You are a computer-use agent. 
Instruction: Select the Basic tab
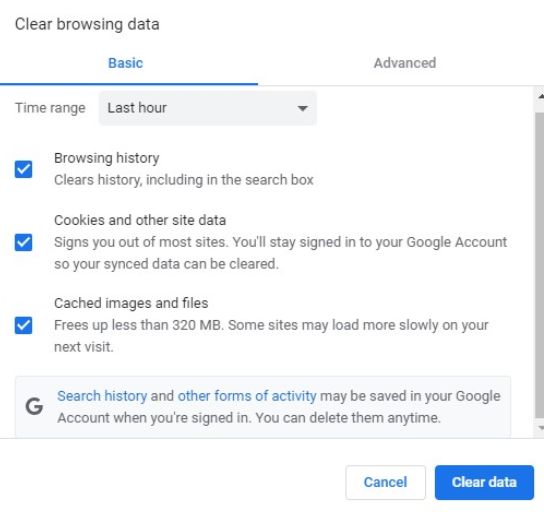(x=125, y=63)
